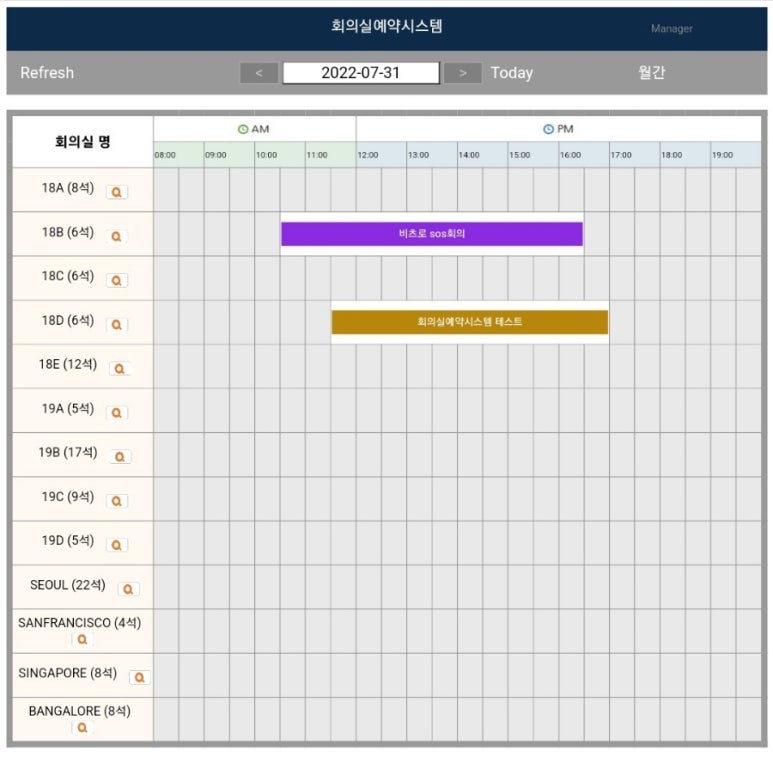773x757 pixels.
Task: Click the magnifier icon beside 18E (12석)
Action: (x=120, y=369)
